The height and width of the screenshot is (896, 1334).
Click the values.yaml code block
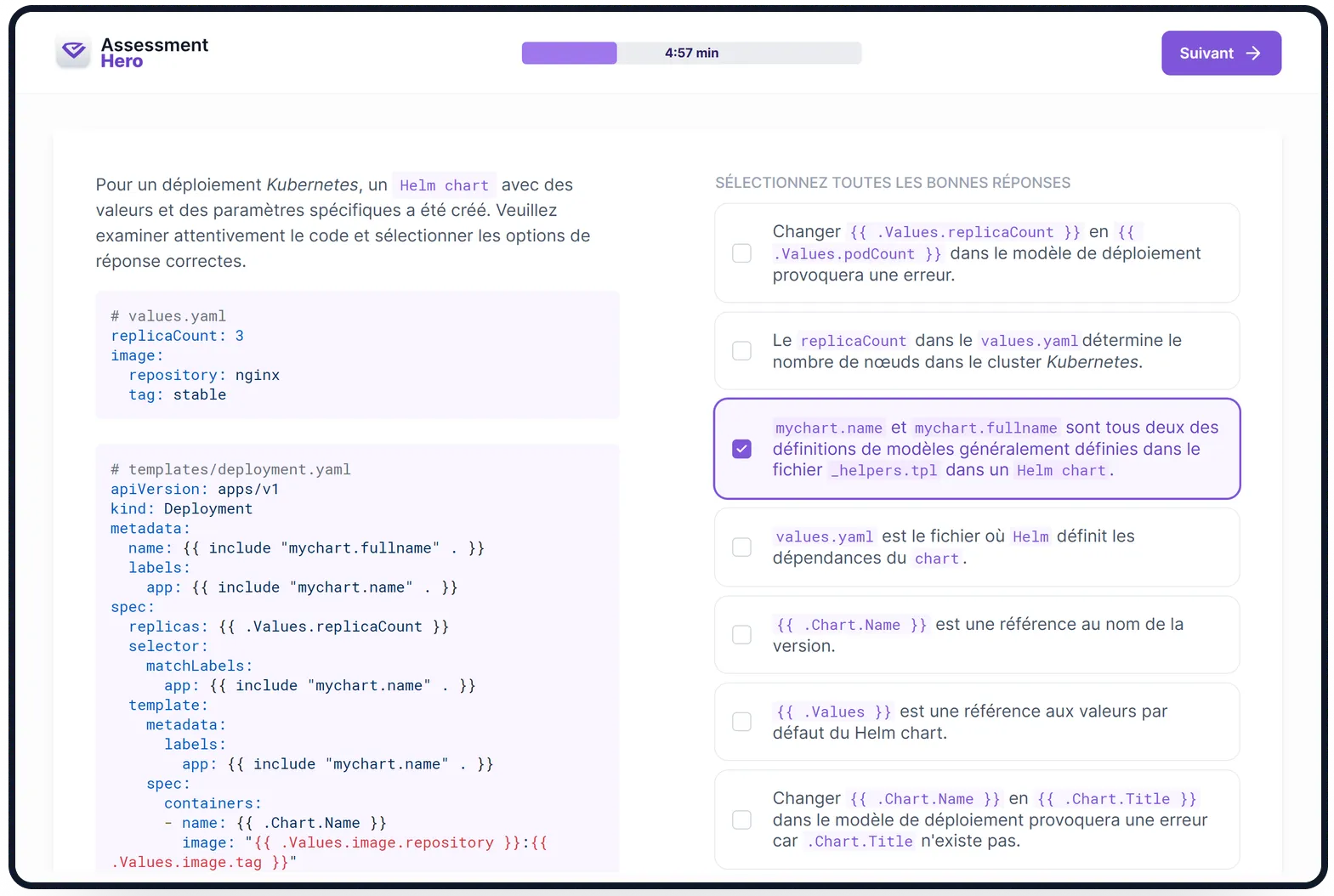coord(357,355)
